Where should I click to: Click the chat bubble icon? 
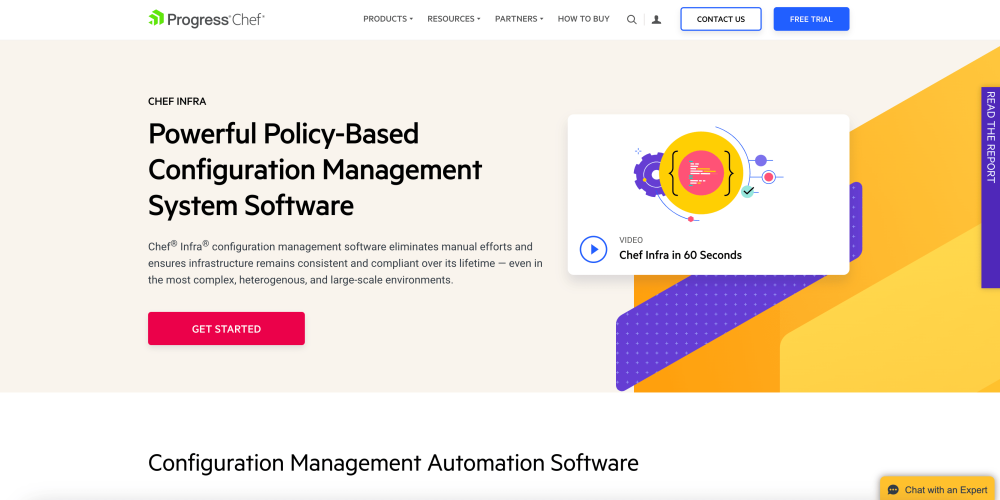click(893, 490)
